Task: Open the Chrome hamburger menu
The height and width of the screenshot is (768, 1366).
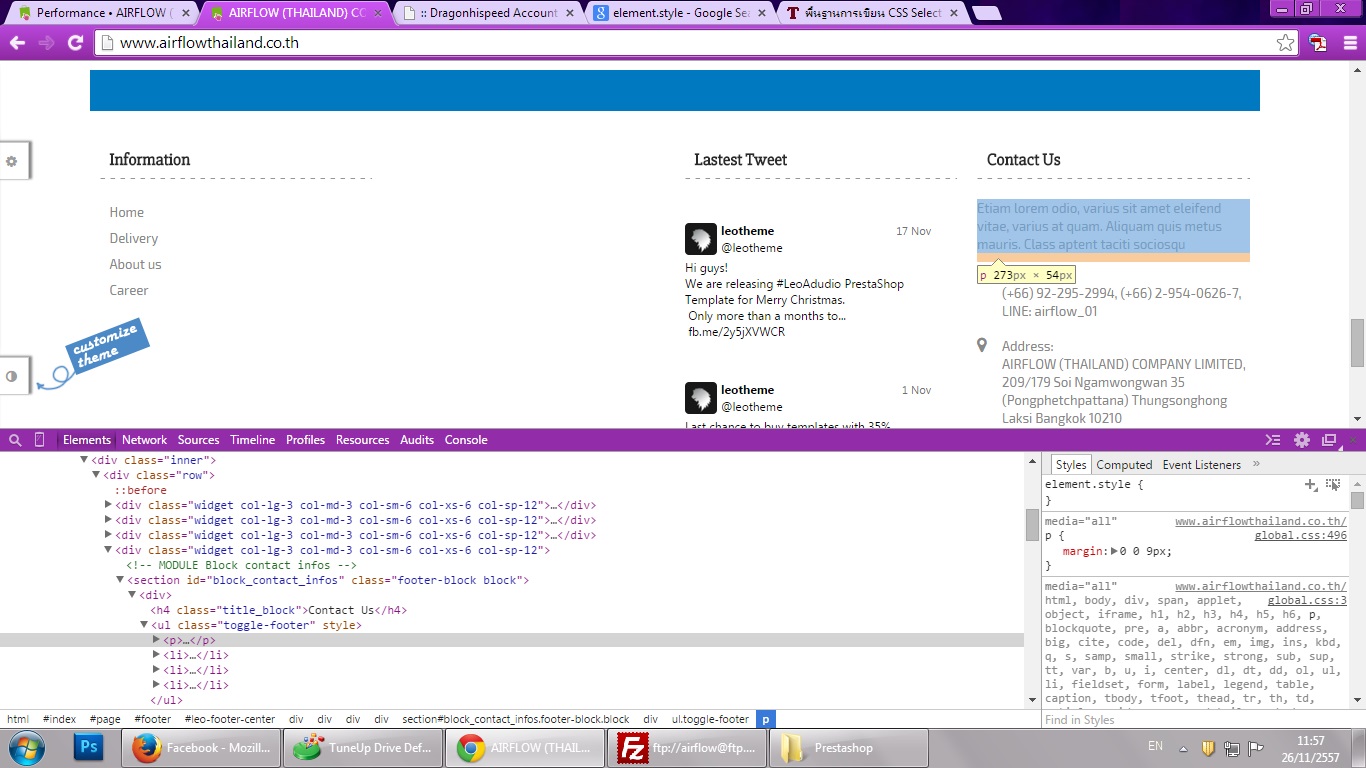Action: [1349, 43]
